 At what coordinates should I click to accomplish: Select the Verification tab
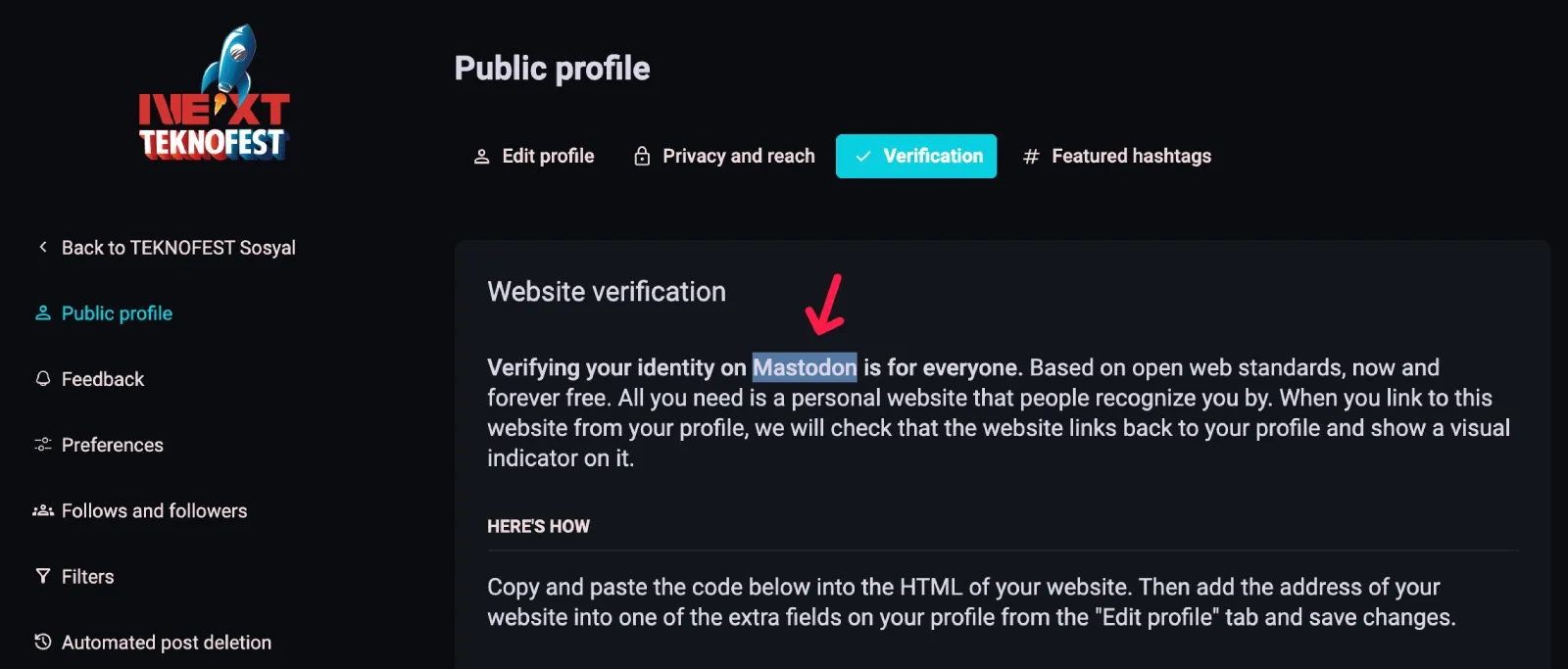tap(916, 156)
